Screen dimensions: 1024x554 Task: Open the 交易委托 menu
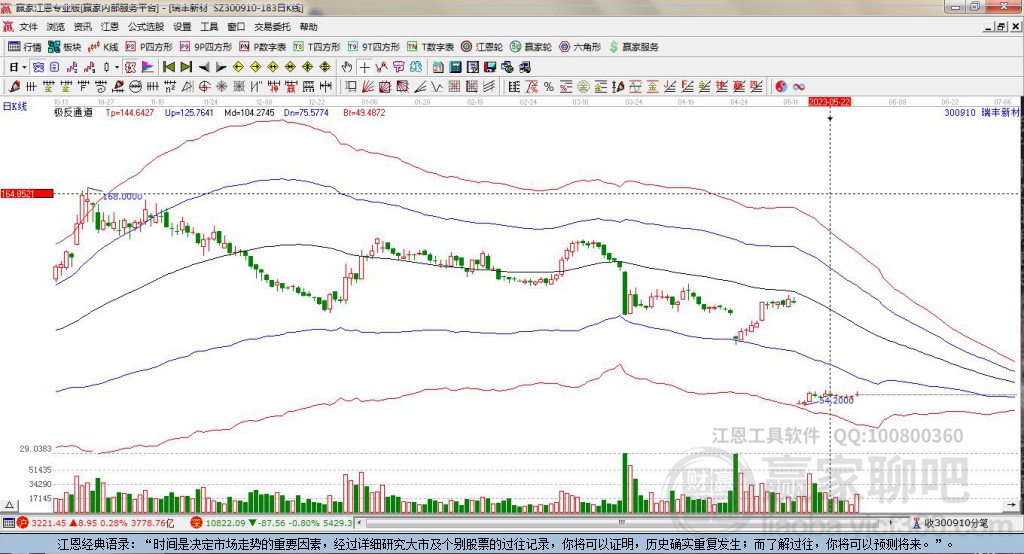[272, 27]
